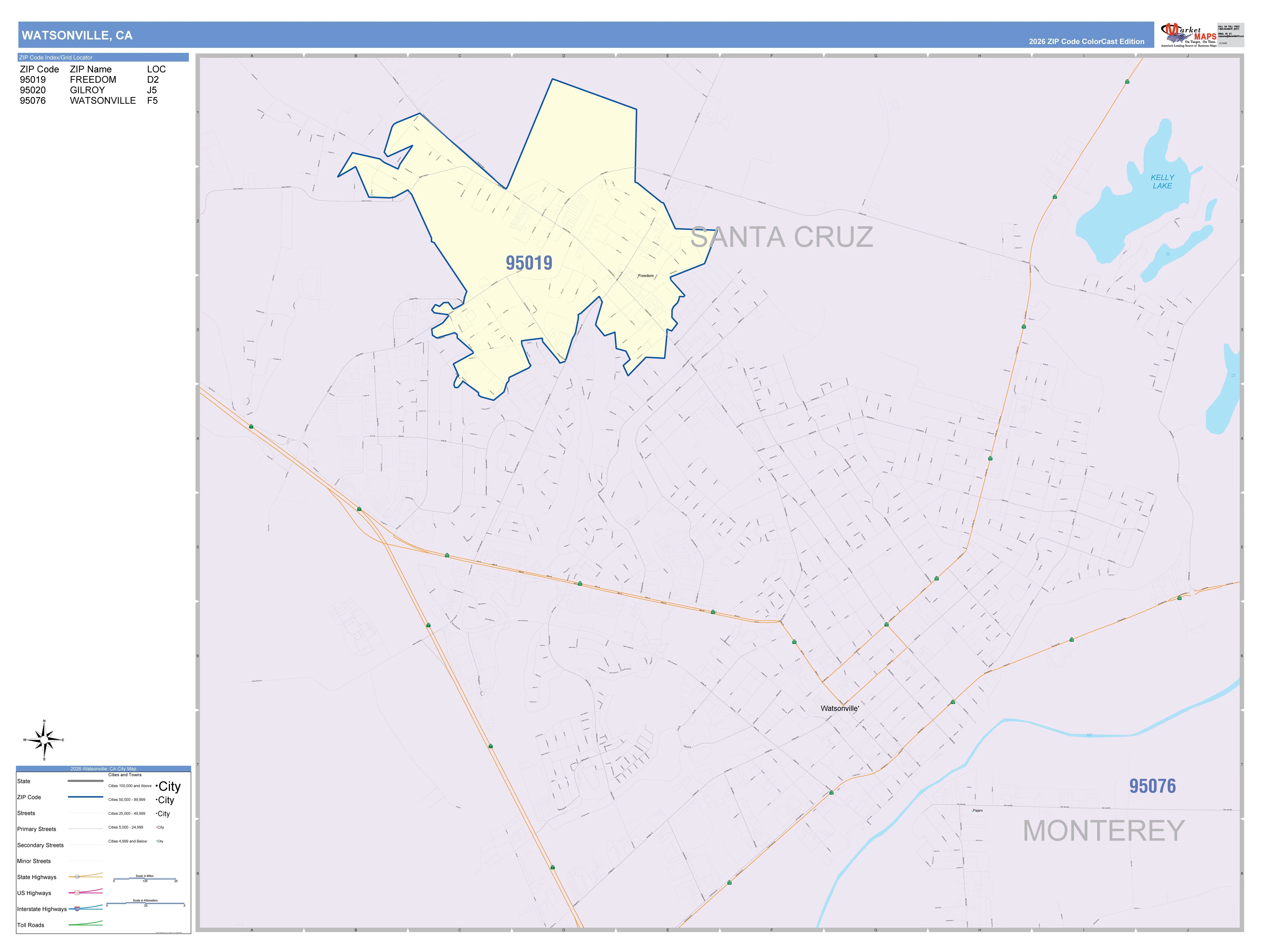Click the Secondary Streets legend entry
1263x952 pixels.
pyautogui.click(x=41, y=845)
